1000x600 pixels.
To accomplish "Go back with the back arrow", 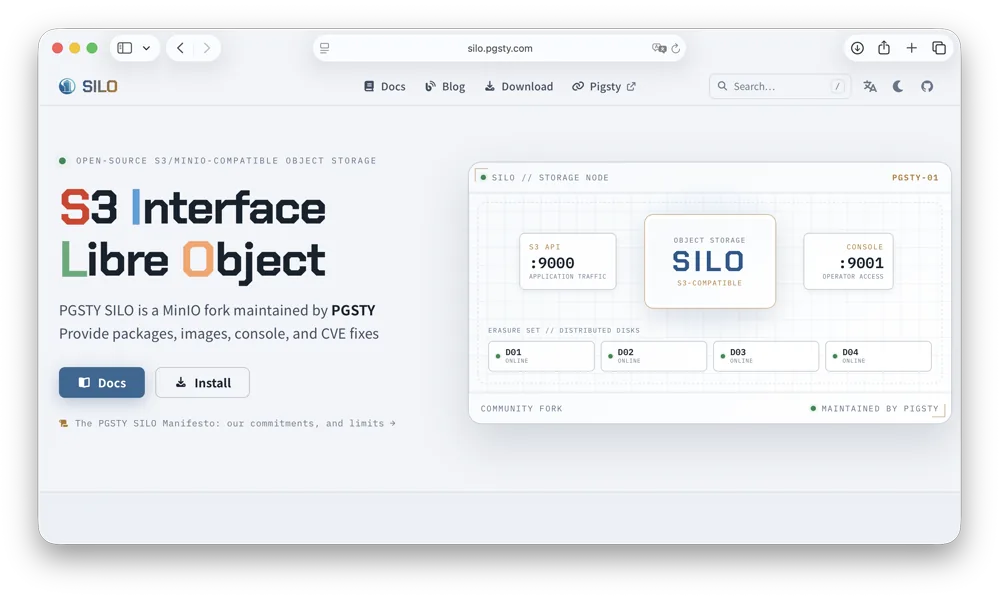I will pos(180,48).
